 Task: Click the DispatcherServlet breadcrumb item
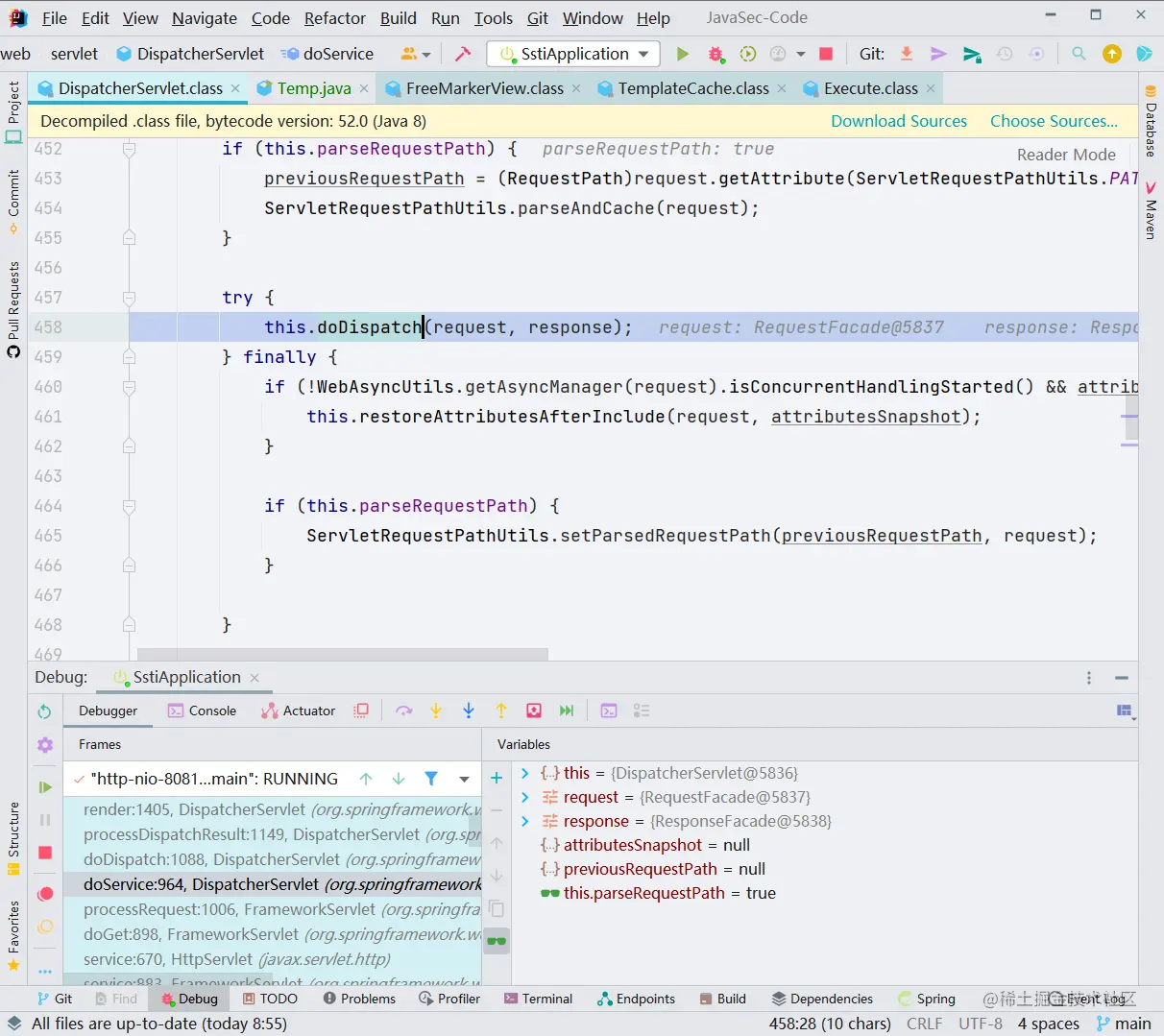[x=190, y=54]
